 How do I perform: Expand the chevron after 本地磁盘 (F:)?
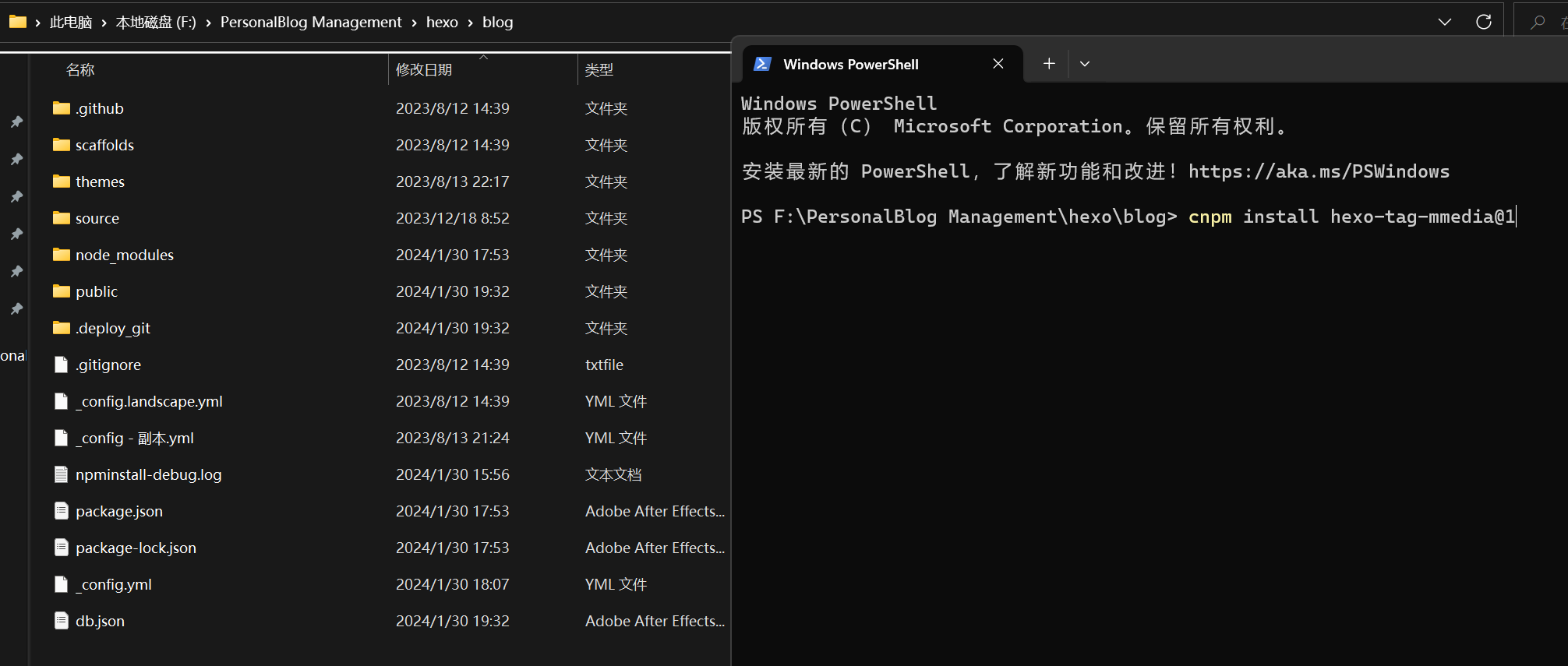208,23
